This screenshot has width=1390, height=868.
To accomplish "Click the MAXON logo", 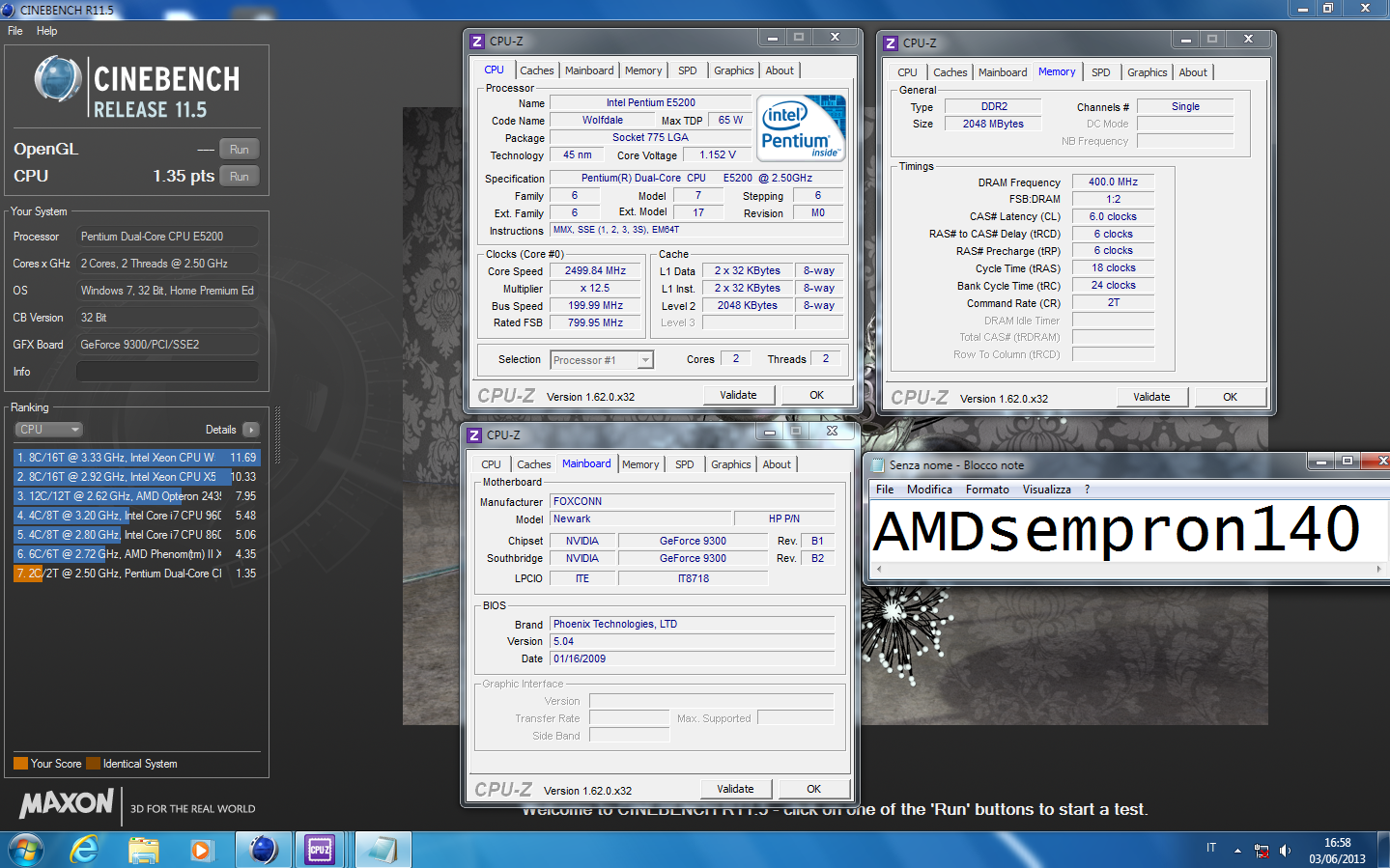I will point(67,803).
